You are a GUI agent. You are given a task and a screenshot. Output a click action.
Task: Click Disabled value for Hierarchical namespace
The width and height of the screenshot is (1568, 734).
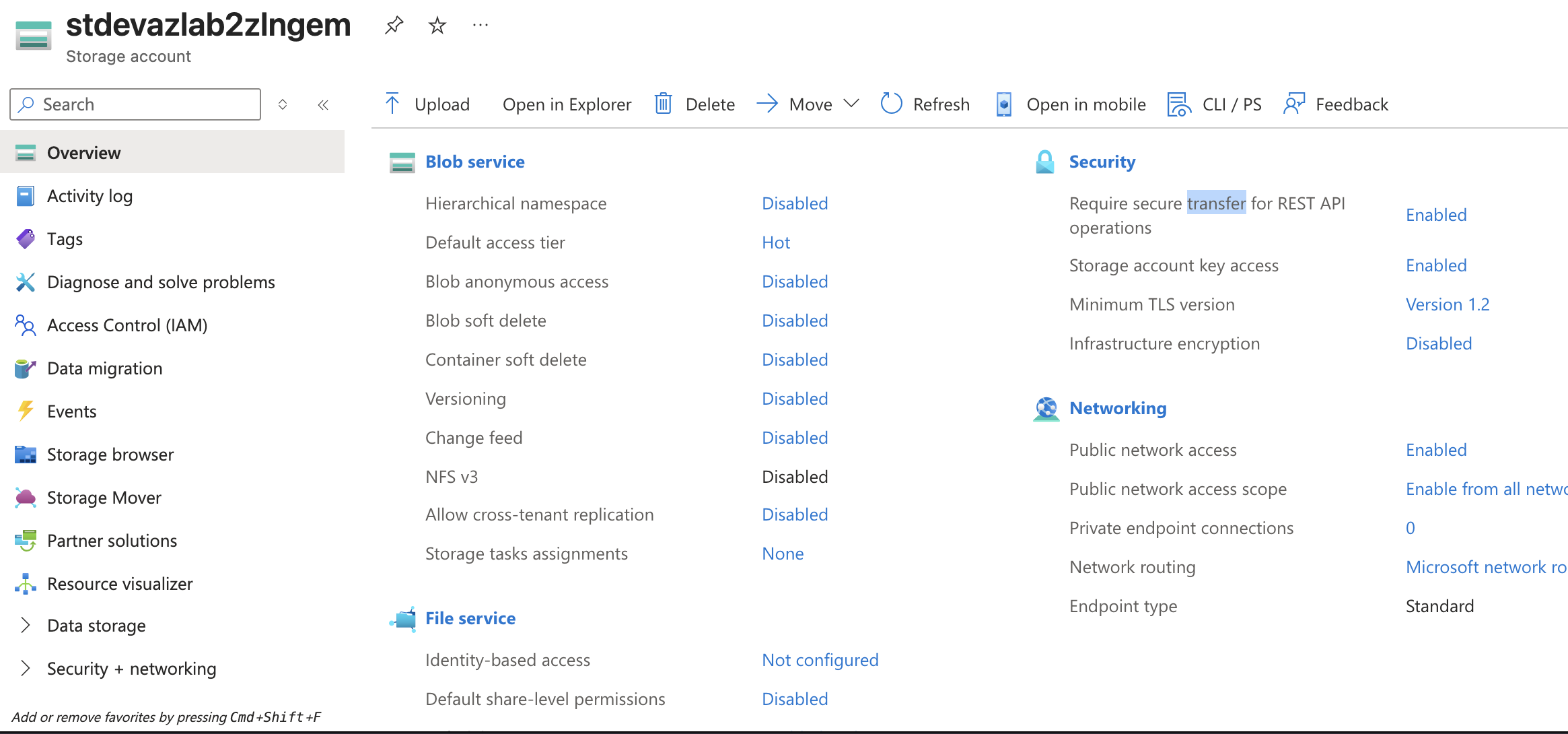coord(795,203)
